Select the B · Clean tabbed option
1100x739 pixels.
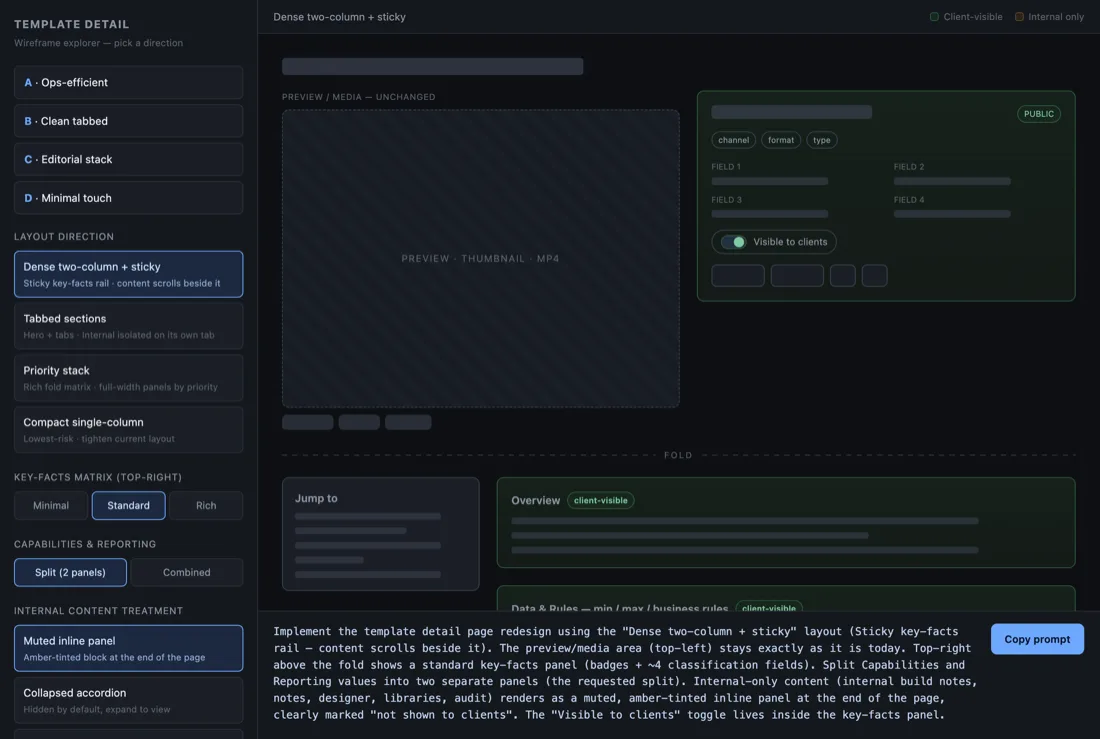128,121
